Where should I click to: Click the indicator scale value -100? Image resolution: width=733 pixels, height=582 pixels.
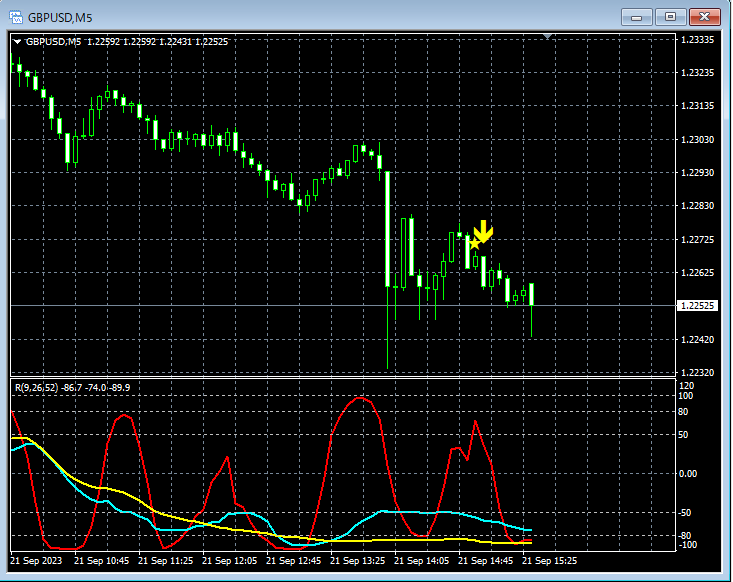point(686,545)
